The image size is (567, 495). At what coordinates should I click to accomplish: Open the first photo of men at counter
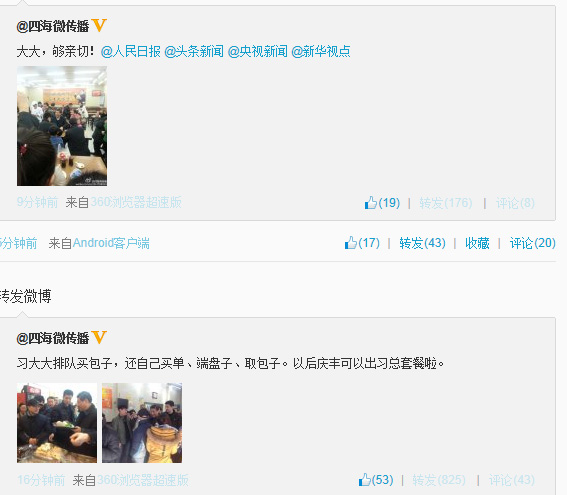pyautogui.click(x=57, y=423)
